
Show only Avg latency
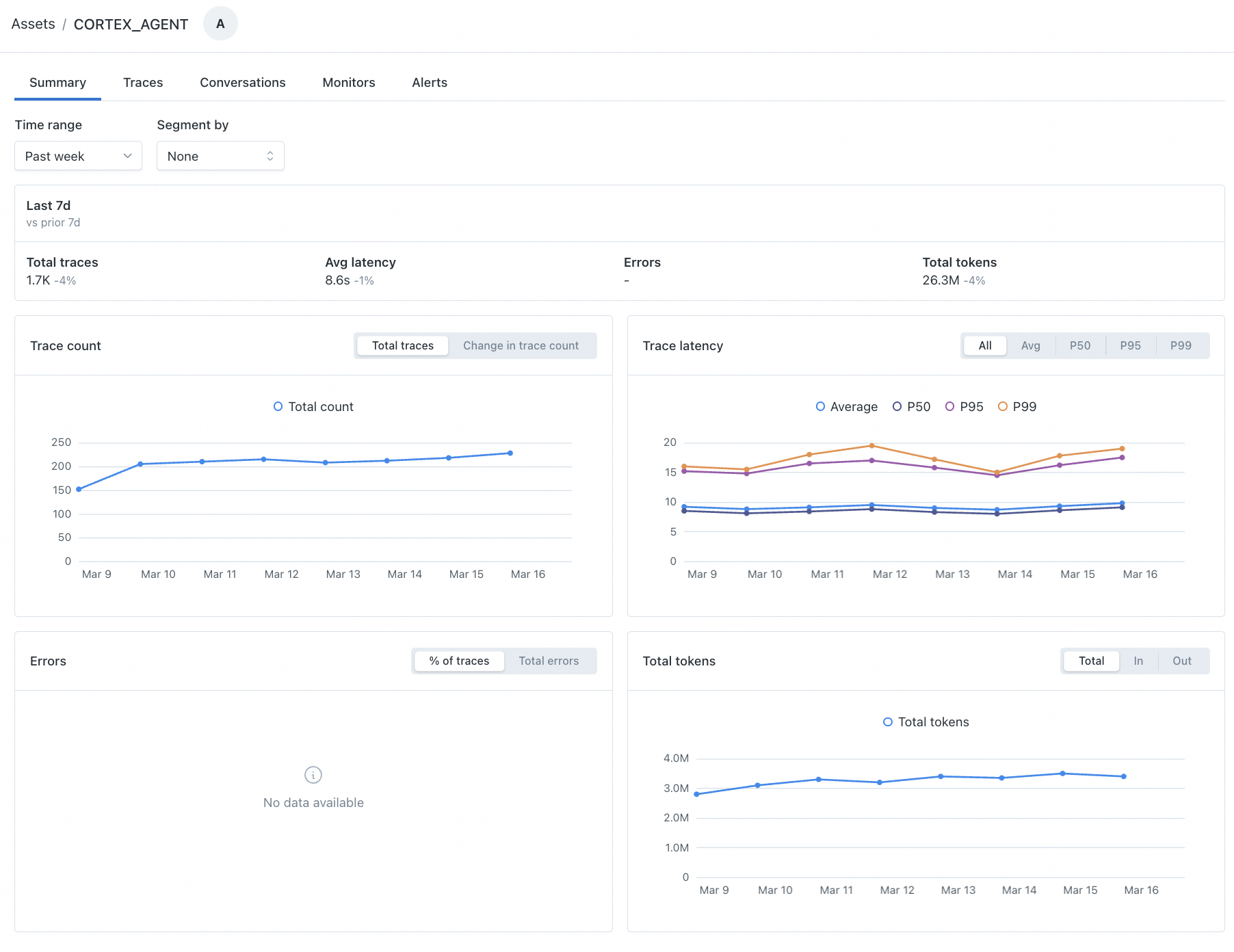click(1031, 345)
